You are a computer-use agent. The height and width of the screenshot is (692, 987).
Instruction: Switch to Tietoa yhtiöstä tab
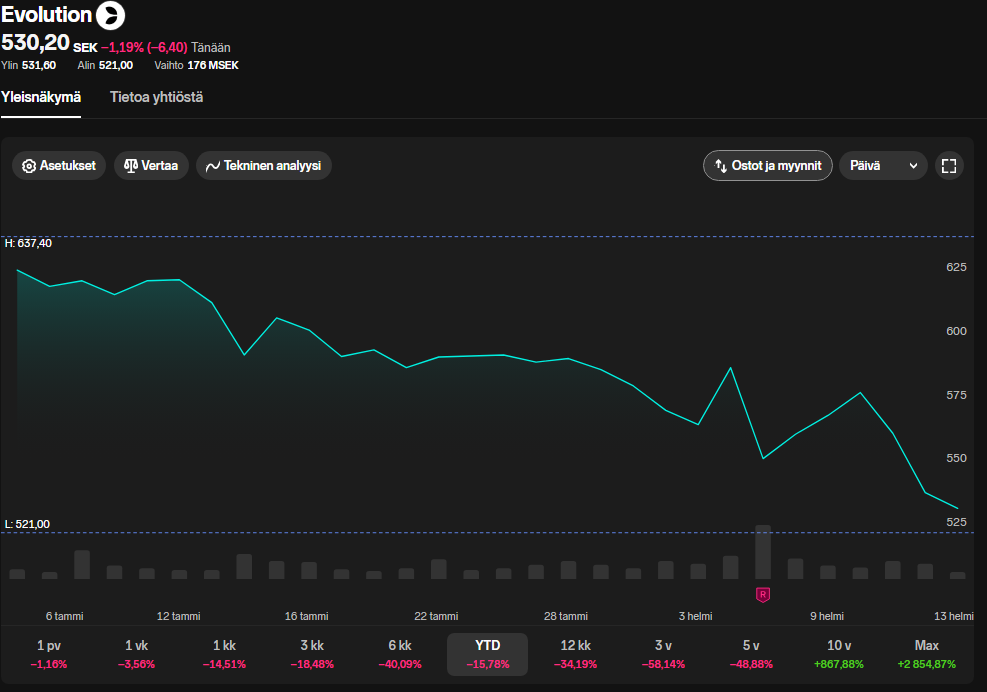pyautogui.click(x=156, y=97)
